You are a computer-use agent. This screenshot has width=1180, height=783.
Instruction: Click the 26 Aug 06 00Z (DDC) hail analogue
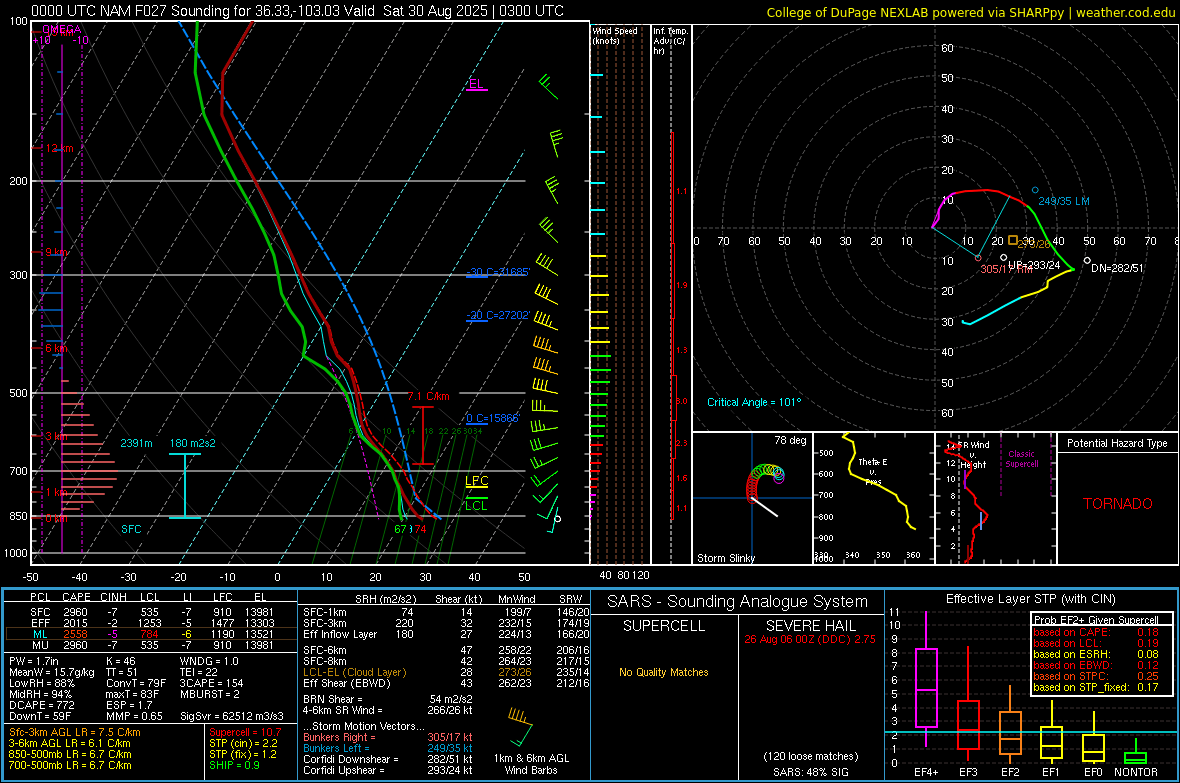pos(810,639)
